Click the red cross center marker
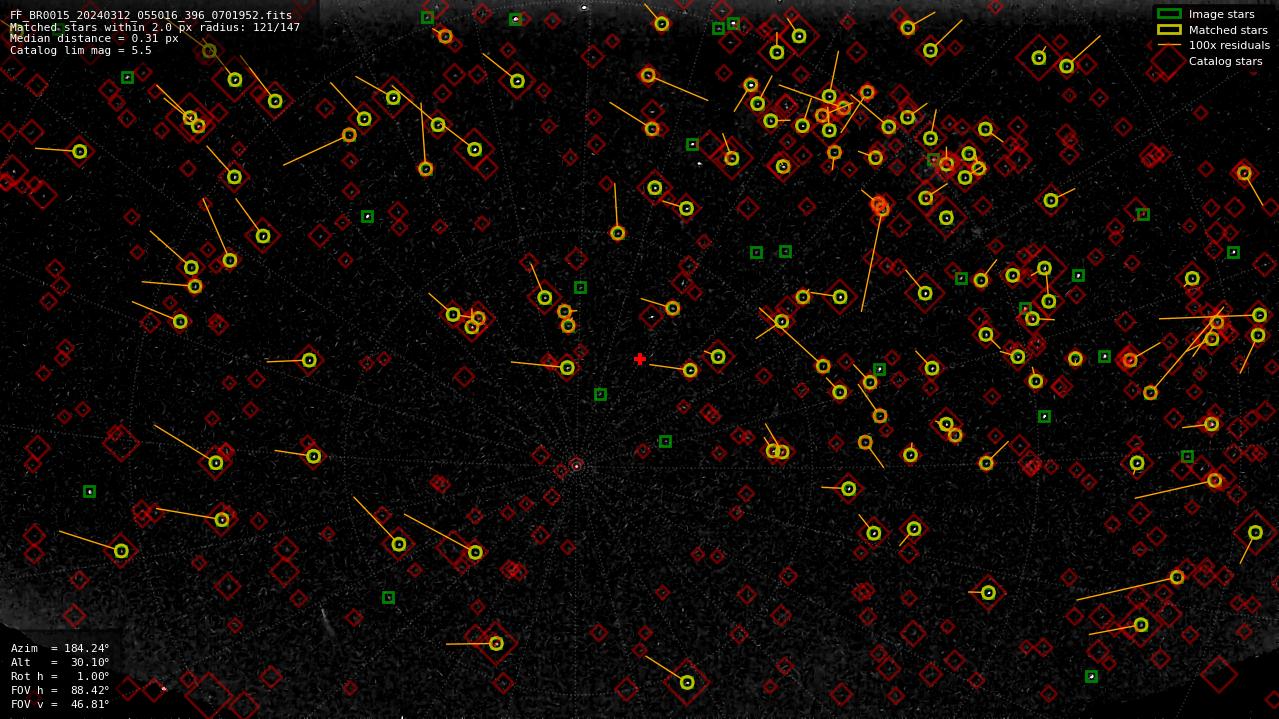The image size is (1279, 719). (640, 359)
